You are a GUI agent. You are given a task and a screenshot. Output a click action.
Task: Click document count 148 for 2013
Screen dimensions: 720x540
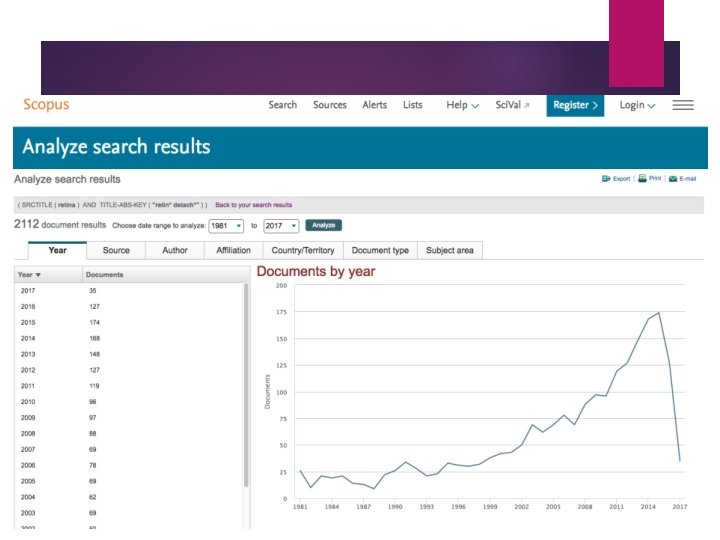click(95, 354)
